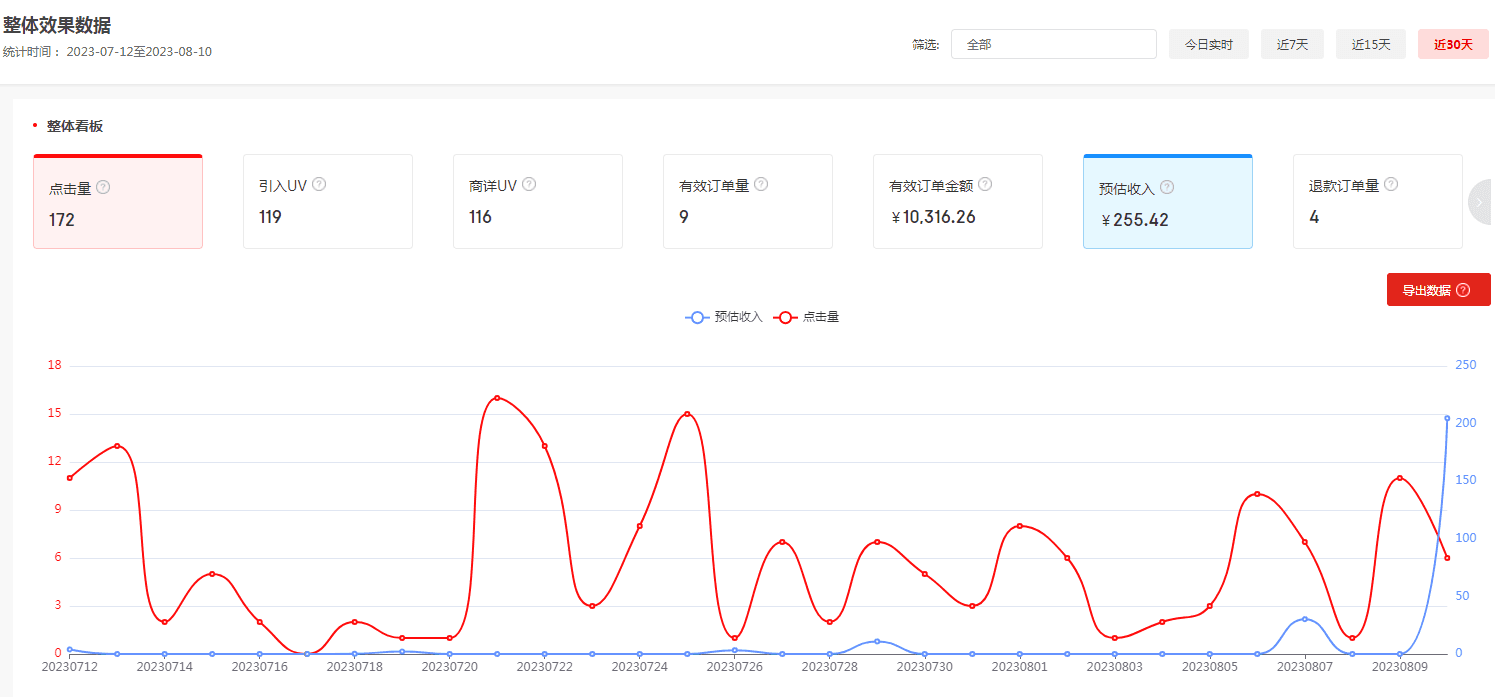The height and width of the screenshot is (697, 1495).
Task: Click the 导出数据 export button
Action: click(x=1437, y=290)
